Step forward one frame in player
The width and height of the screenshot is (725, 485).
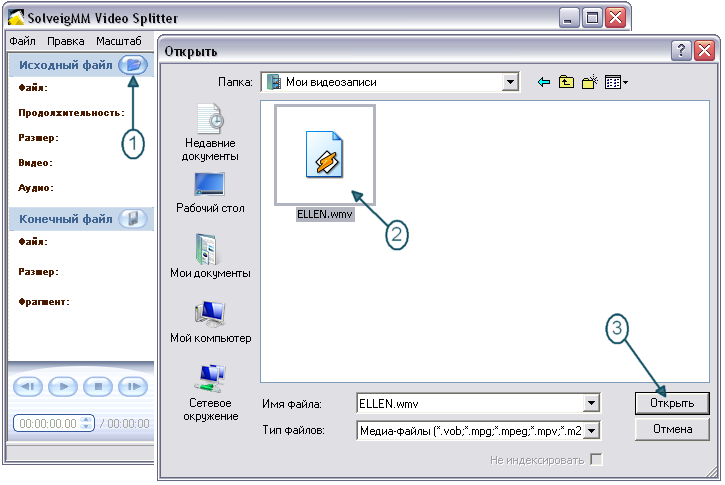[133, 387]
